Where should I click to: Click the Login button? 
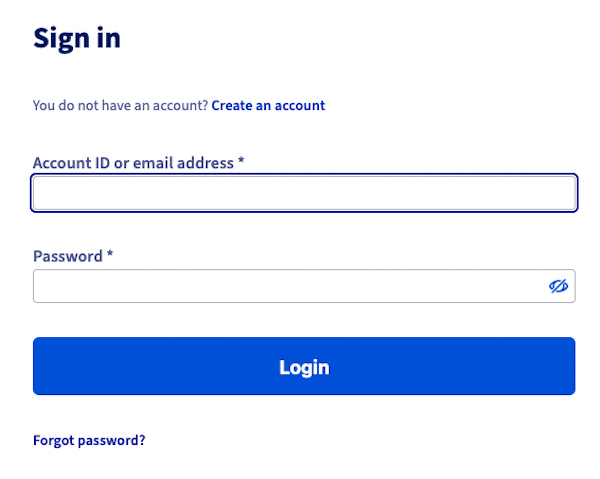(x=304, y=366)
